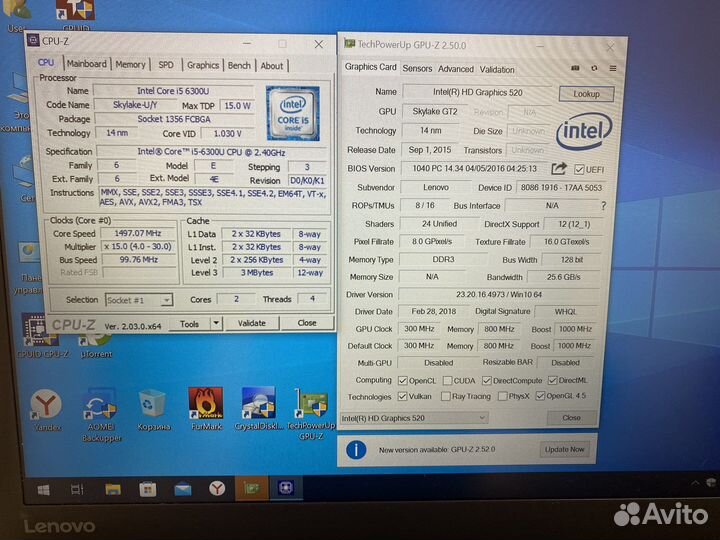Open Task View on the taskbar

click(x=77, y=489)
